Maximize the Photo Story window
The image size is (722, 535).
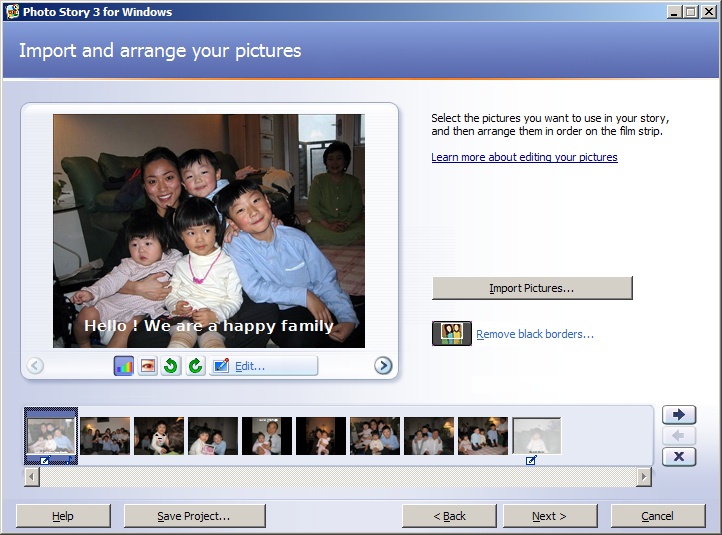tap(691, 12)
